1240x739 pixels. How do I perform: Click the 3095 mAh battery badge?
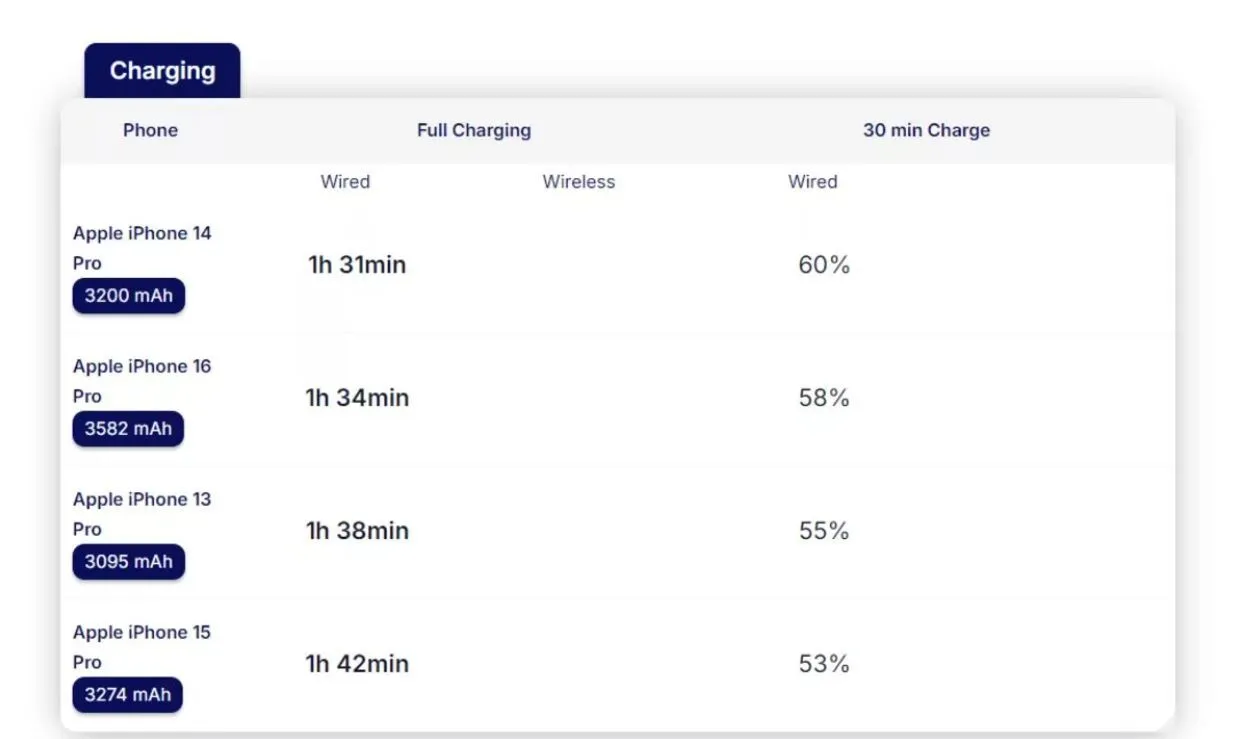[128, 562]
